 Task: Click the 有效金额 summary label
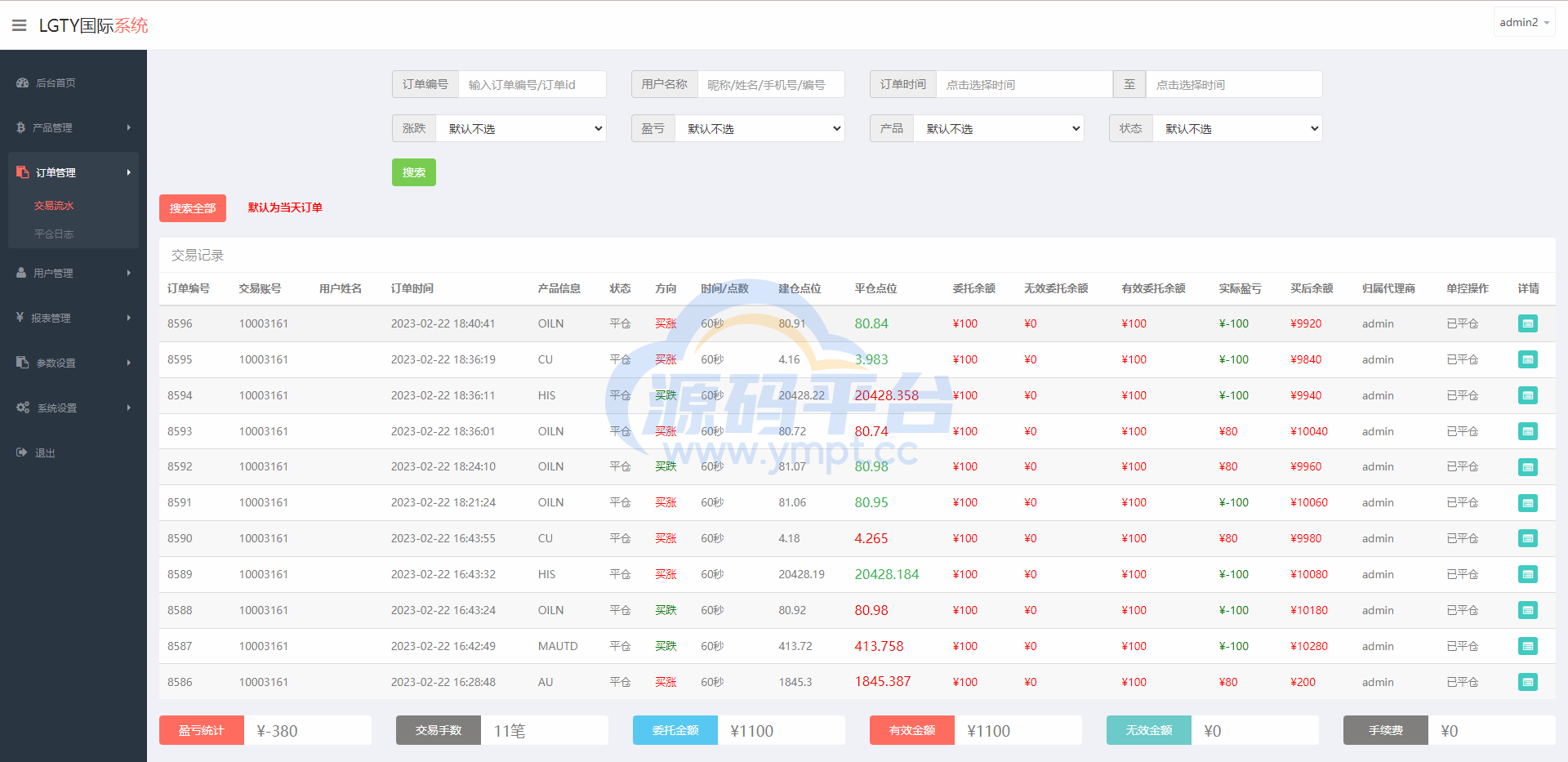[912, 730]
